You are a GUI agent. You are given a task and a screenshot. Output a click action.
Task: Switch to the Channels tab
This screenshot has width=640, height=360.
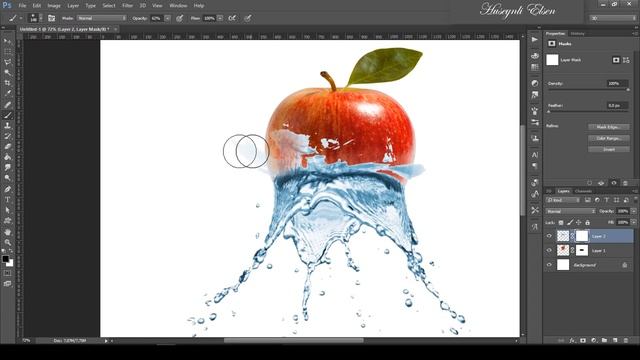point(583,191)
